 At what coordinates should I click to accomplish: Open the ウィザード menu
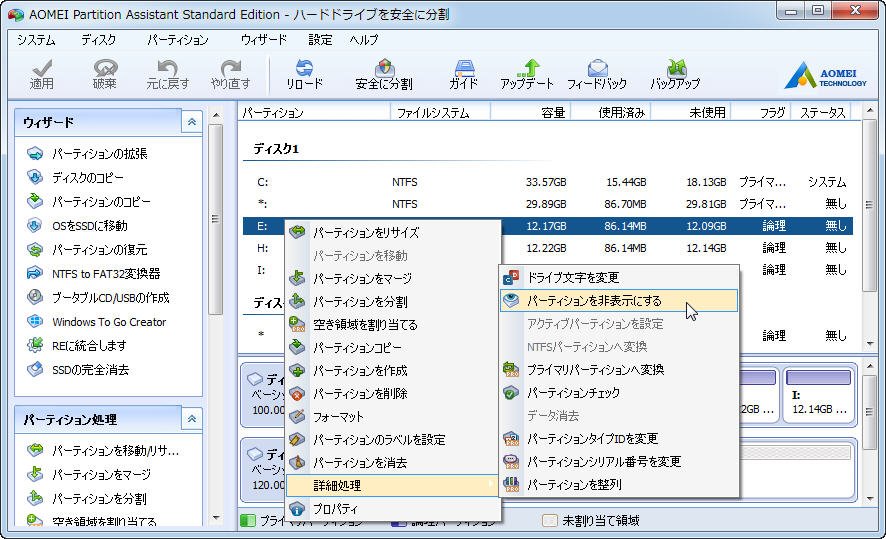click(264, 40)
